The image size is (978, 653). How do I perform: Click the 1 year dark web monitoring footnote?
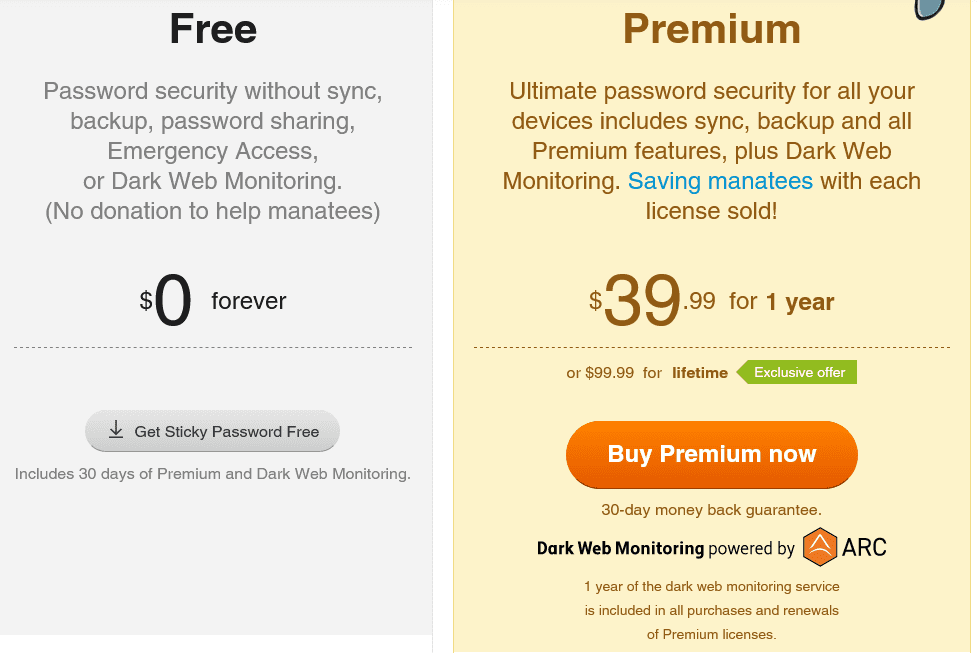coord(712,610)
